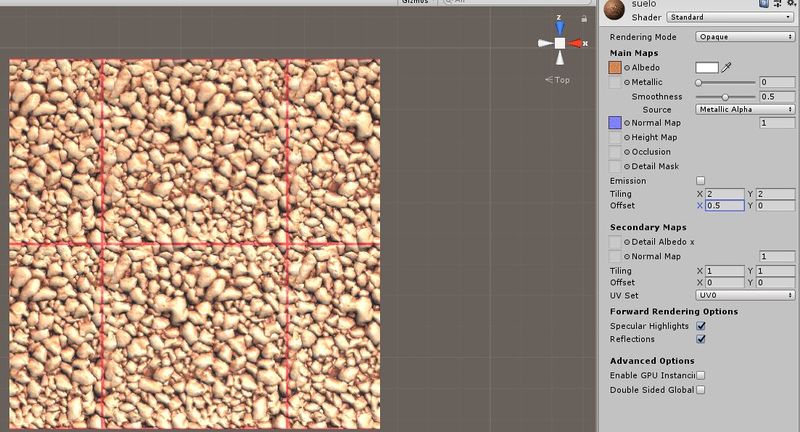
Task: Open the blue help reference icon
Action: tap(764, 4)
